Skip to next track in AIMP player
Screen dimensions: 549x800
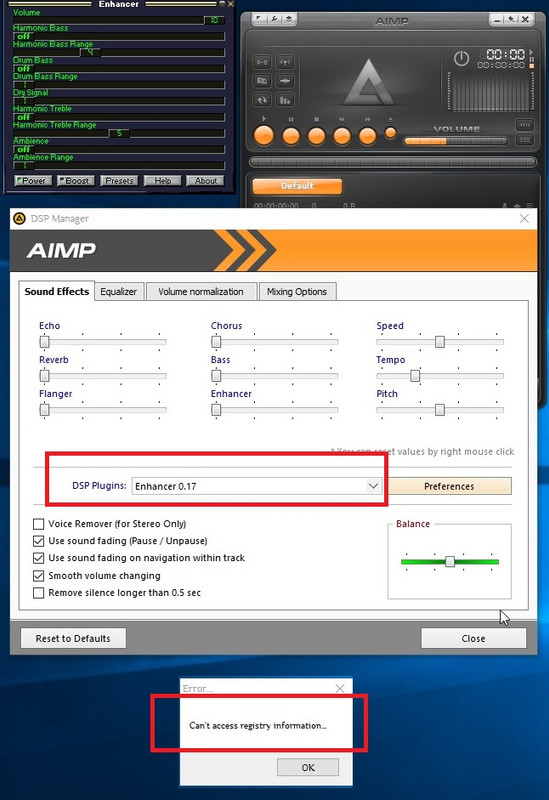(x=367, y=136)
